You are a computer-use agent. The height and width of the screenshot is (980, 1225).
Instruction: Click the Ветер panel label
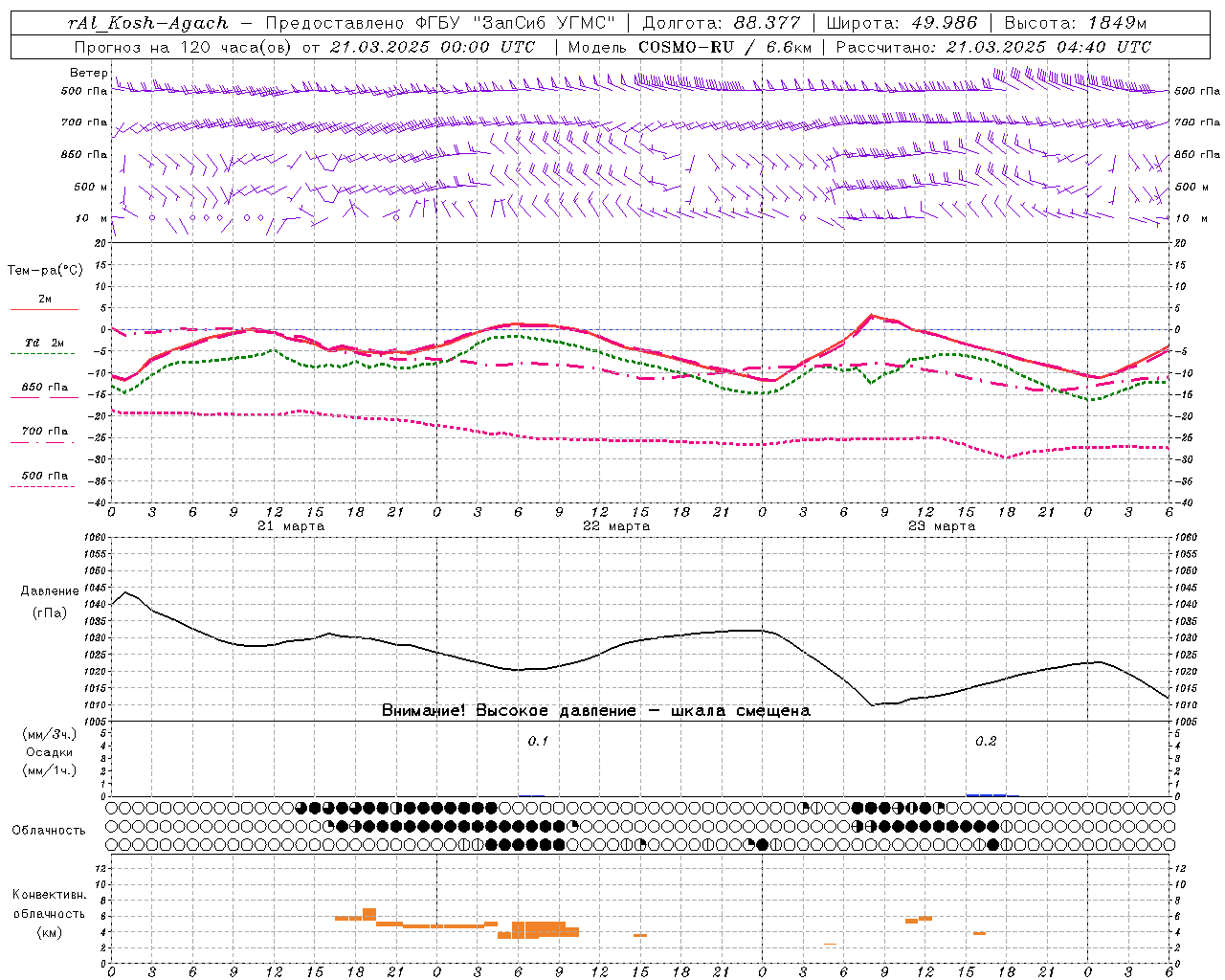(x=88, y=73)
